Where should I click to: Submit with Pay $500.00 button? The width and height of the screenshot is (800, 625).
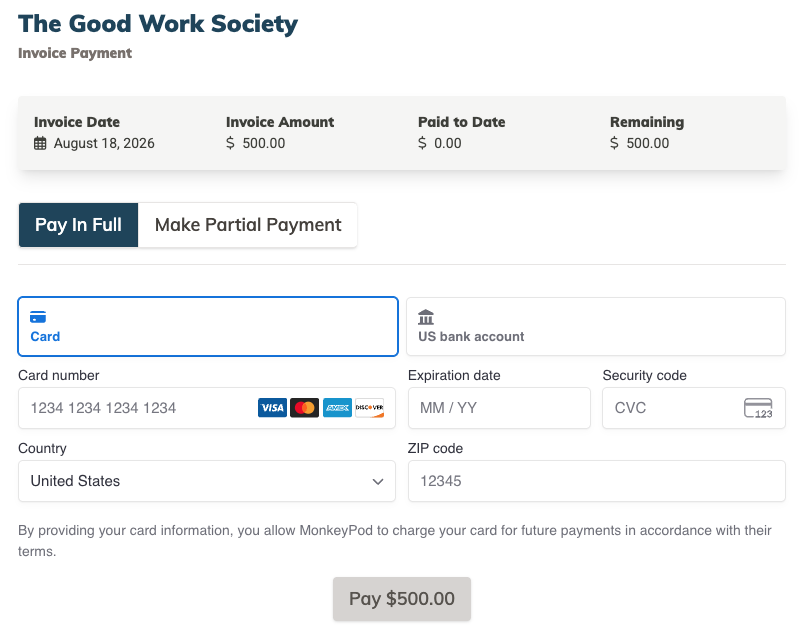pos(402,599)
